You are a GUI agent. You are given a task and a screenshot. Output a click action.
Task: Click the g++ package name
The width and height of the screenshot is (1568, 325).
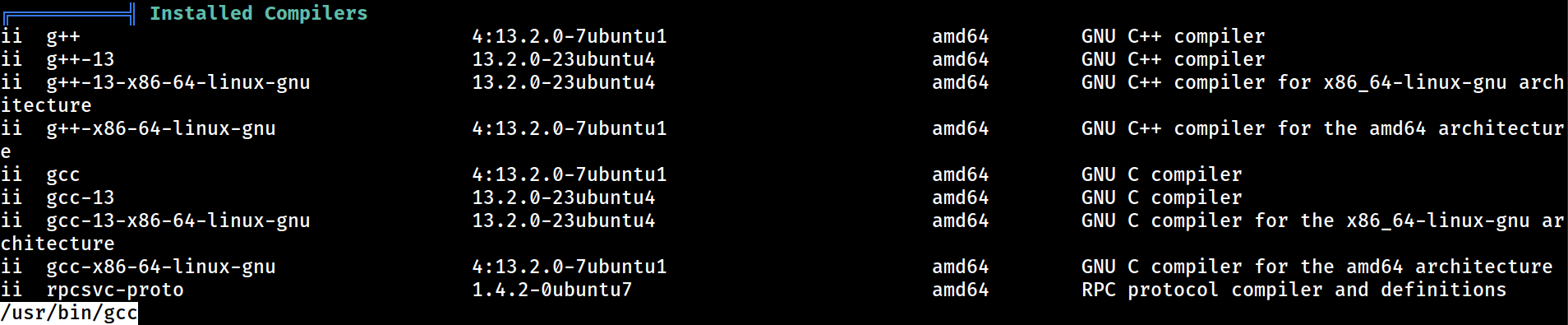[63, 37]
